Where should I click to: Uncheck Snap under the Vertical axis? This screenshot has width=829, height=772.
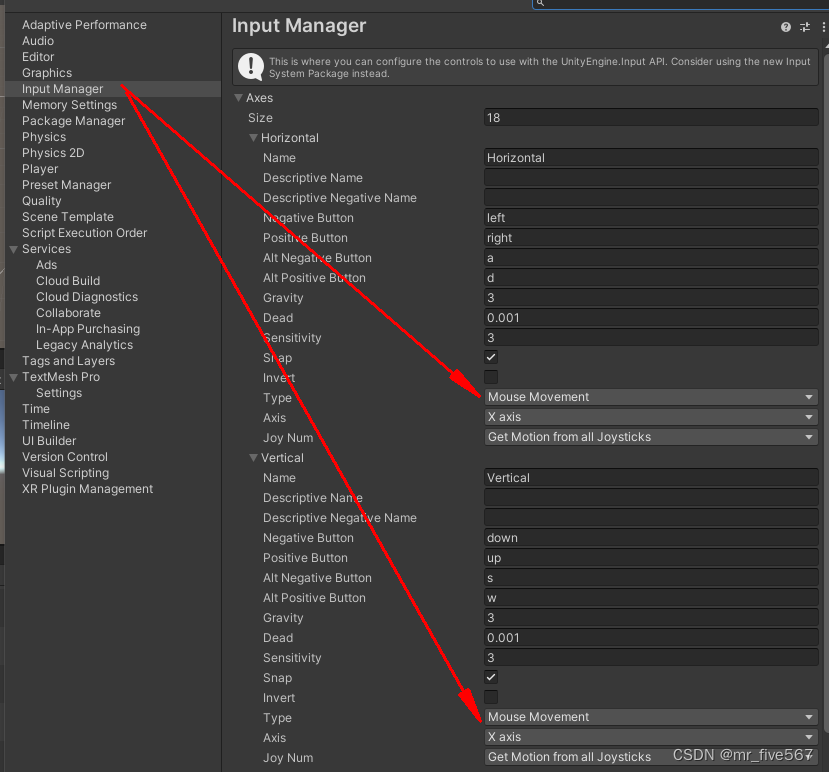(490, 677)
